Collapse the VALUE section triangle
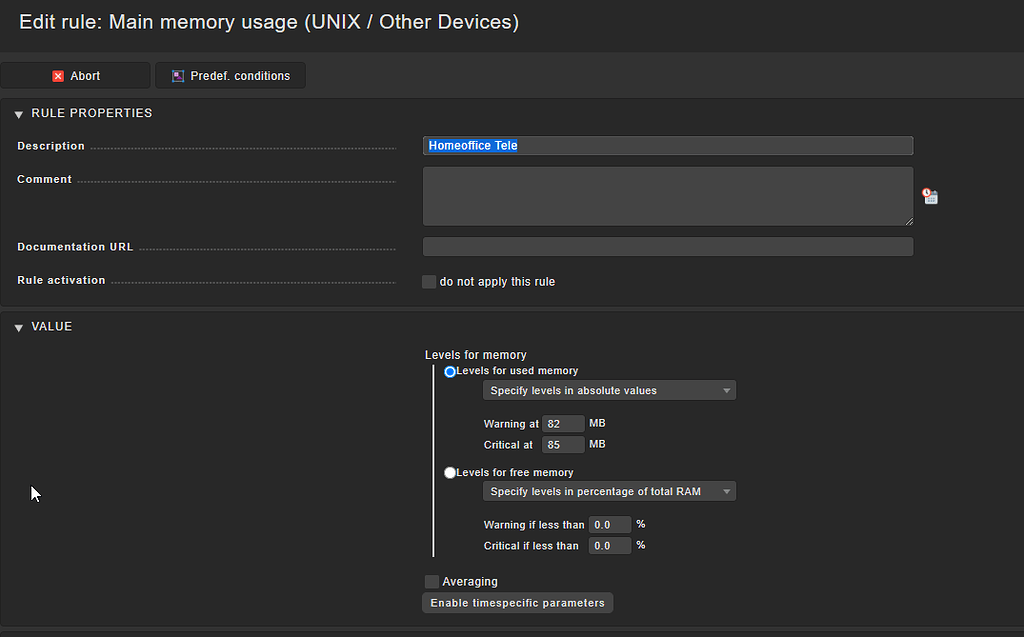1024x637 pixels. (19, 327)
